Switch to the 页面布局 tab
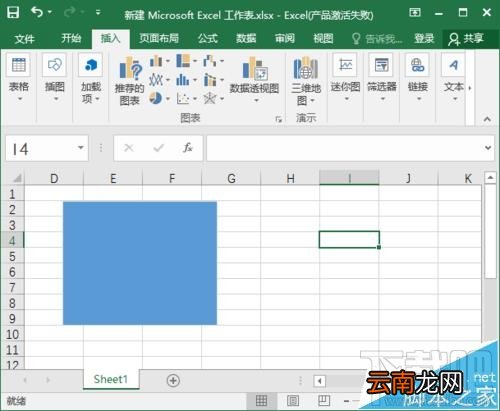 (159, 38)
